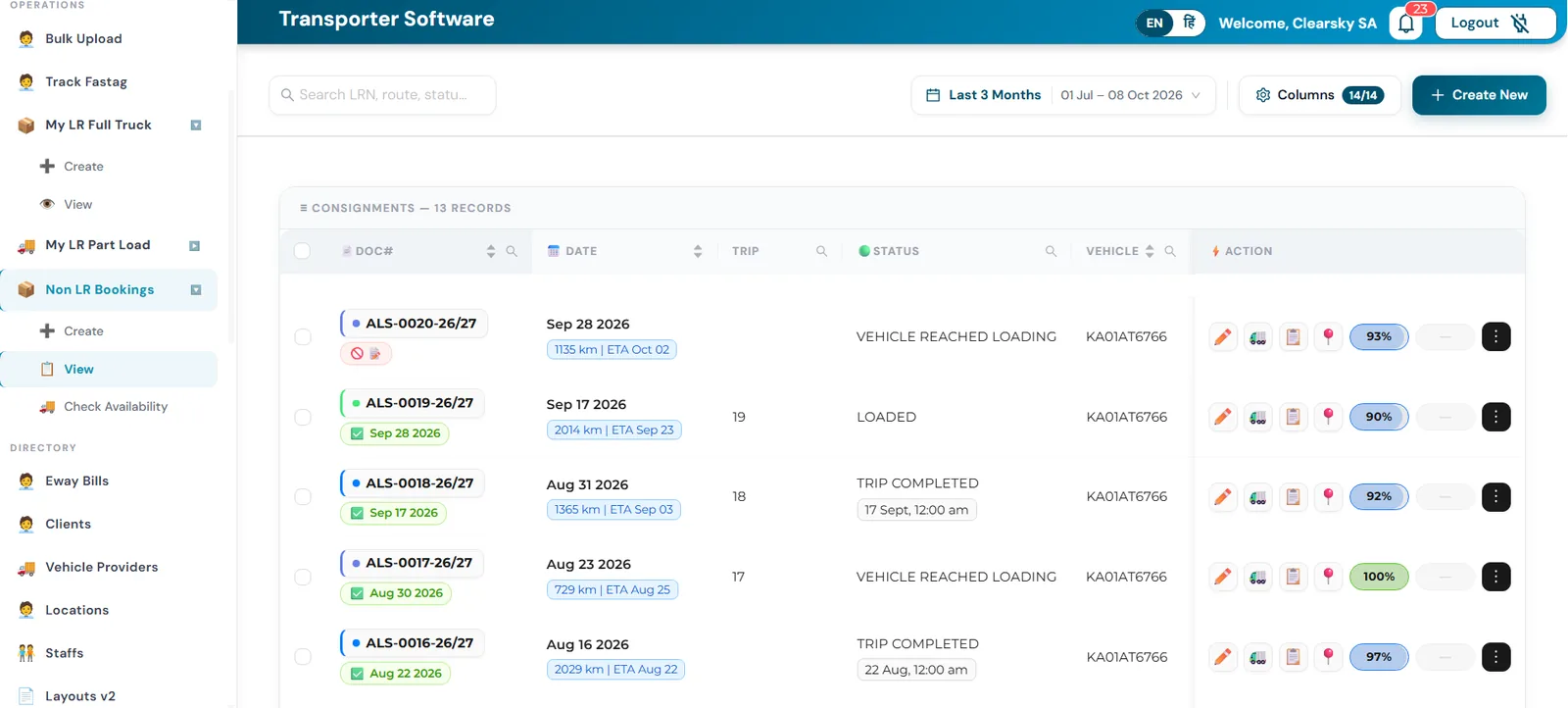Viewport: 1568px width, 708px height.
Task: Open the Columns 14/14 selector
Action: (x=1319, y=95)
